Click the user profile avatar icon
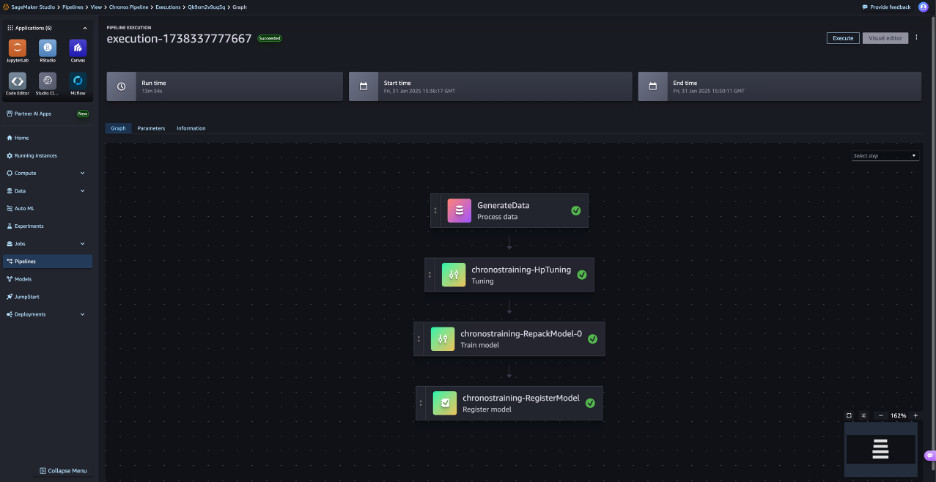936x482 pixels. tap(924, 7)
